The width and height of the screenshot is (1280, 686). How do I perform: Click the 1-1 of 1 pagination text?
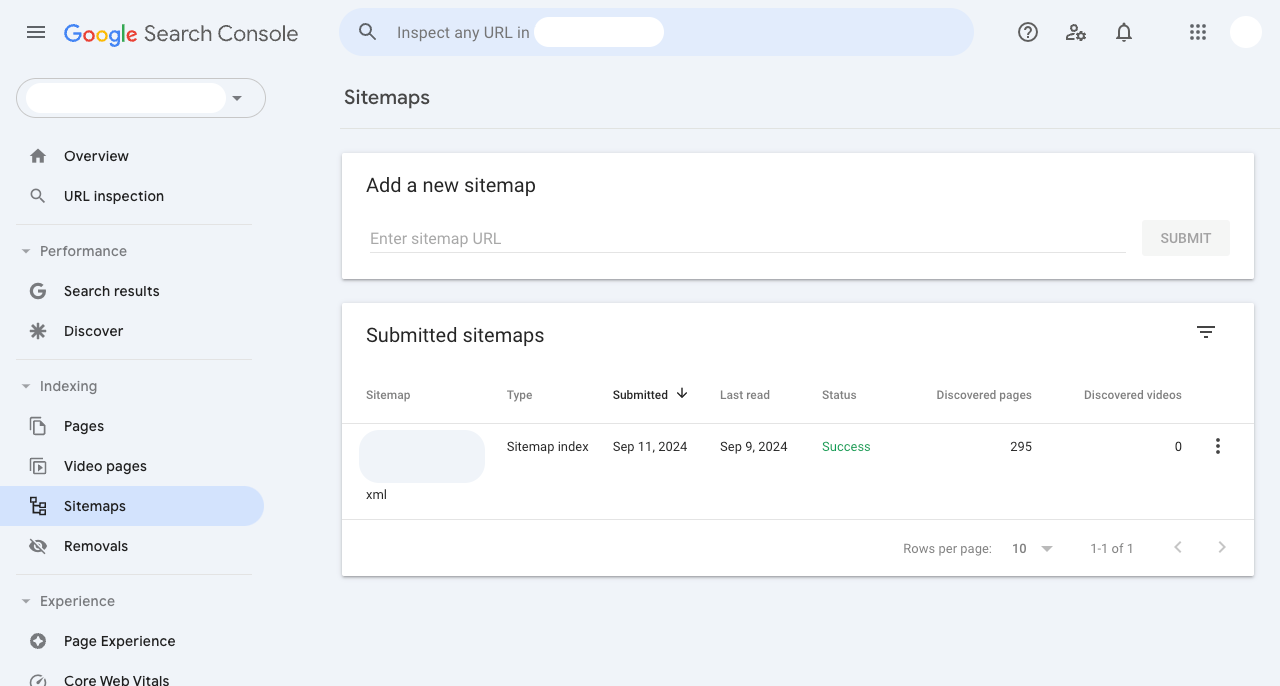point(1112,548)
